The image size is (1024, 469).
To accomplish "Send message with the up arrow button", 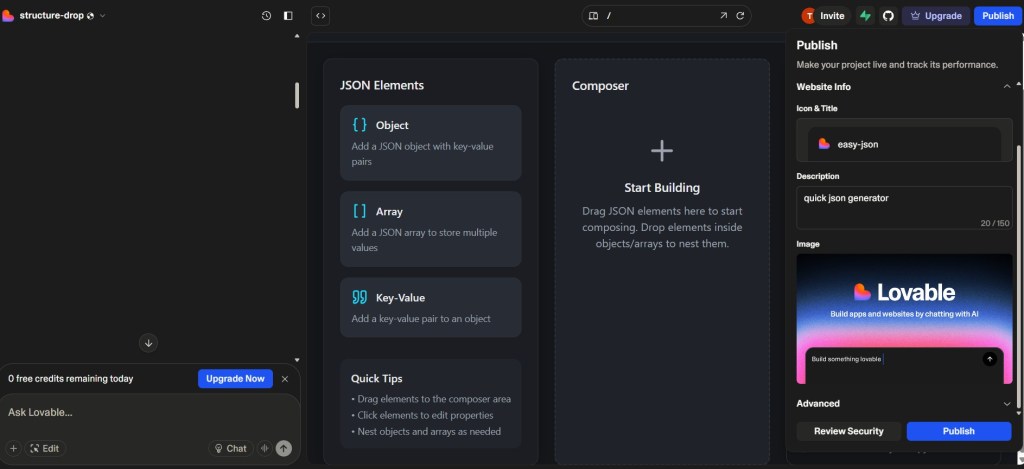I will [283, 448].
